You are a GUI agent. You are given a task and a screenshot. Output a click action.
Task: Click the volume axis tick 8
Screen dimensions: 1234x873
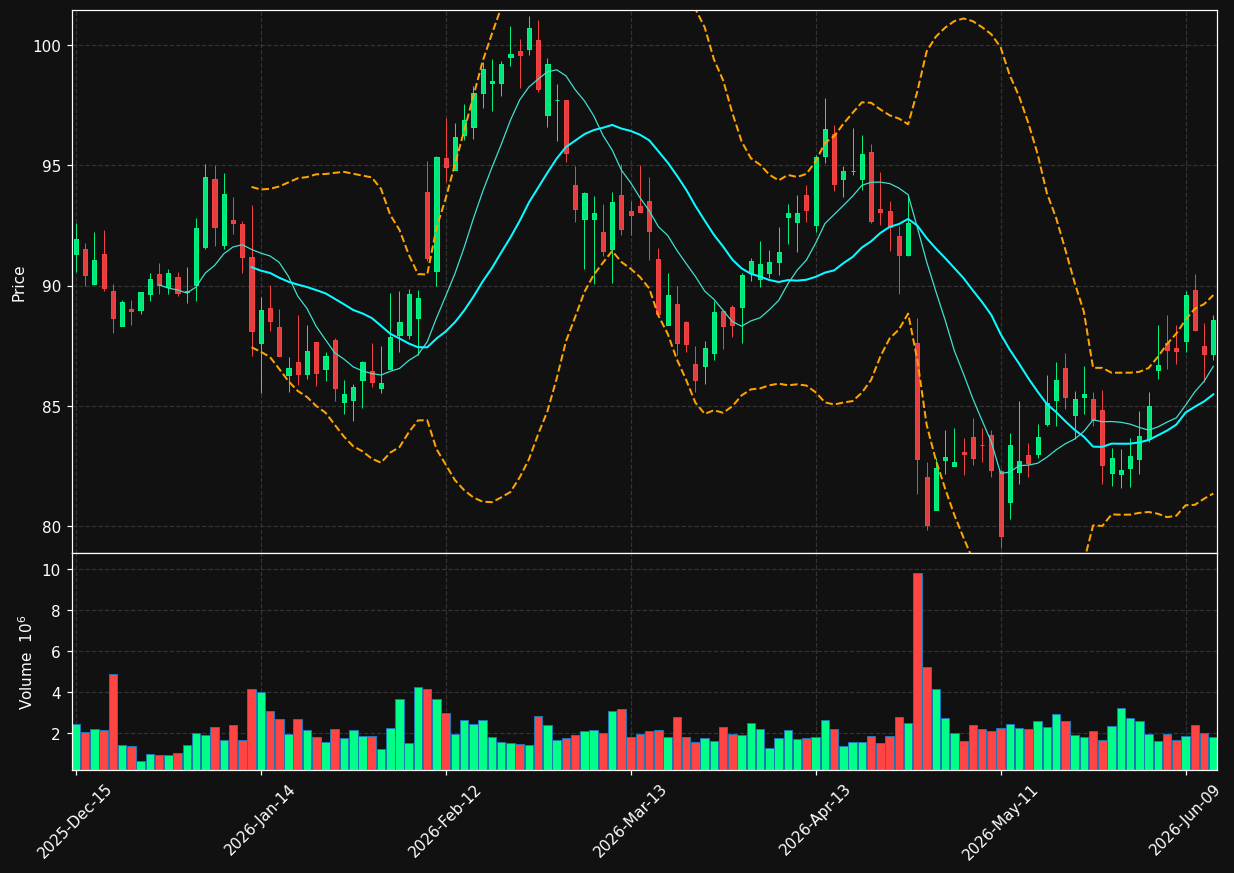(58, 611)
